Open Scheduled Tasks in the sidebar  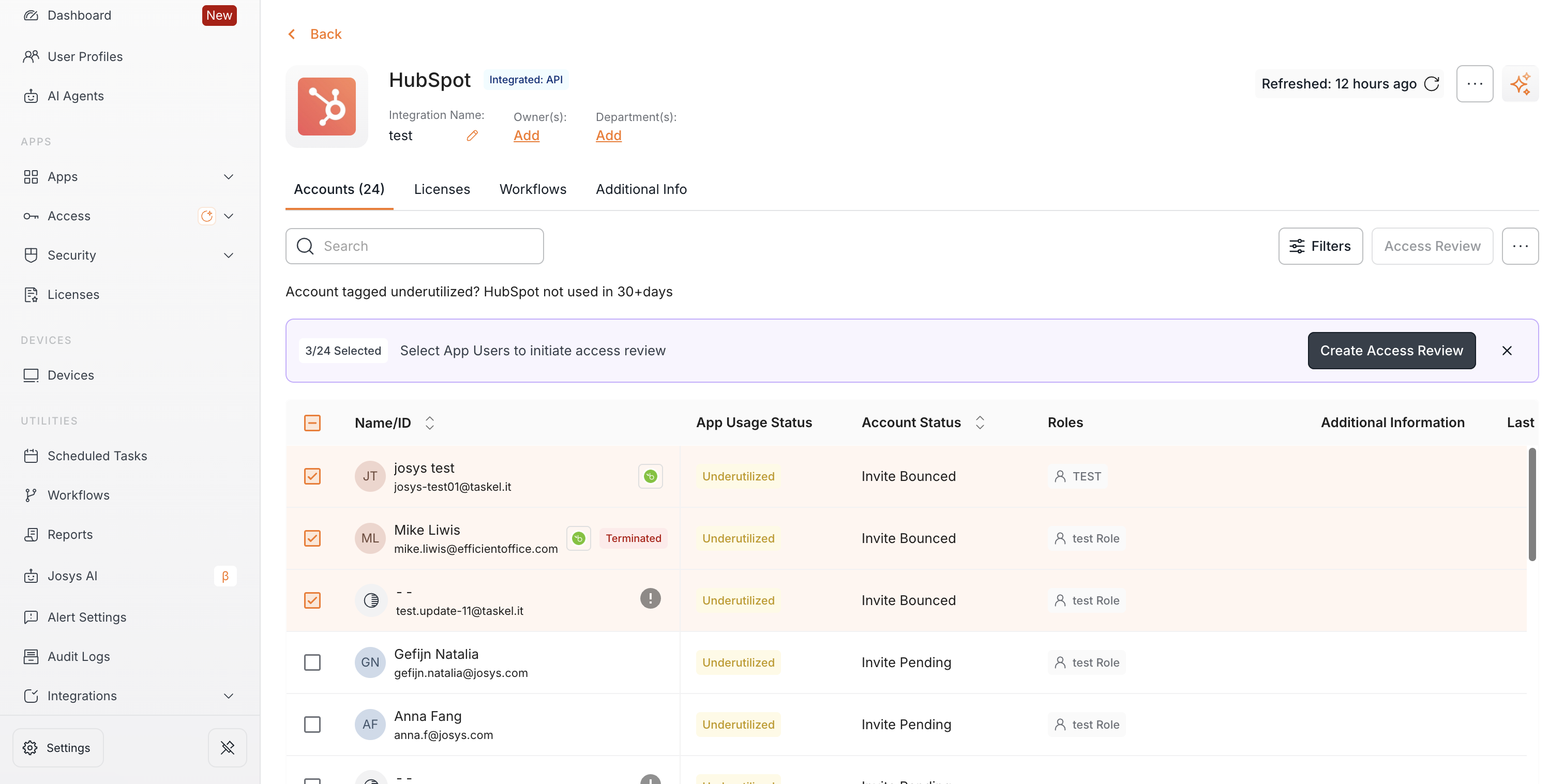97,456
